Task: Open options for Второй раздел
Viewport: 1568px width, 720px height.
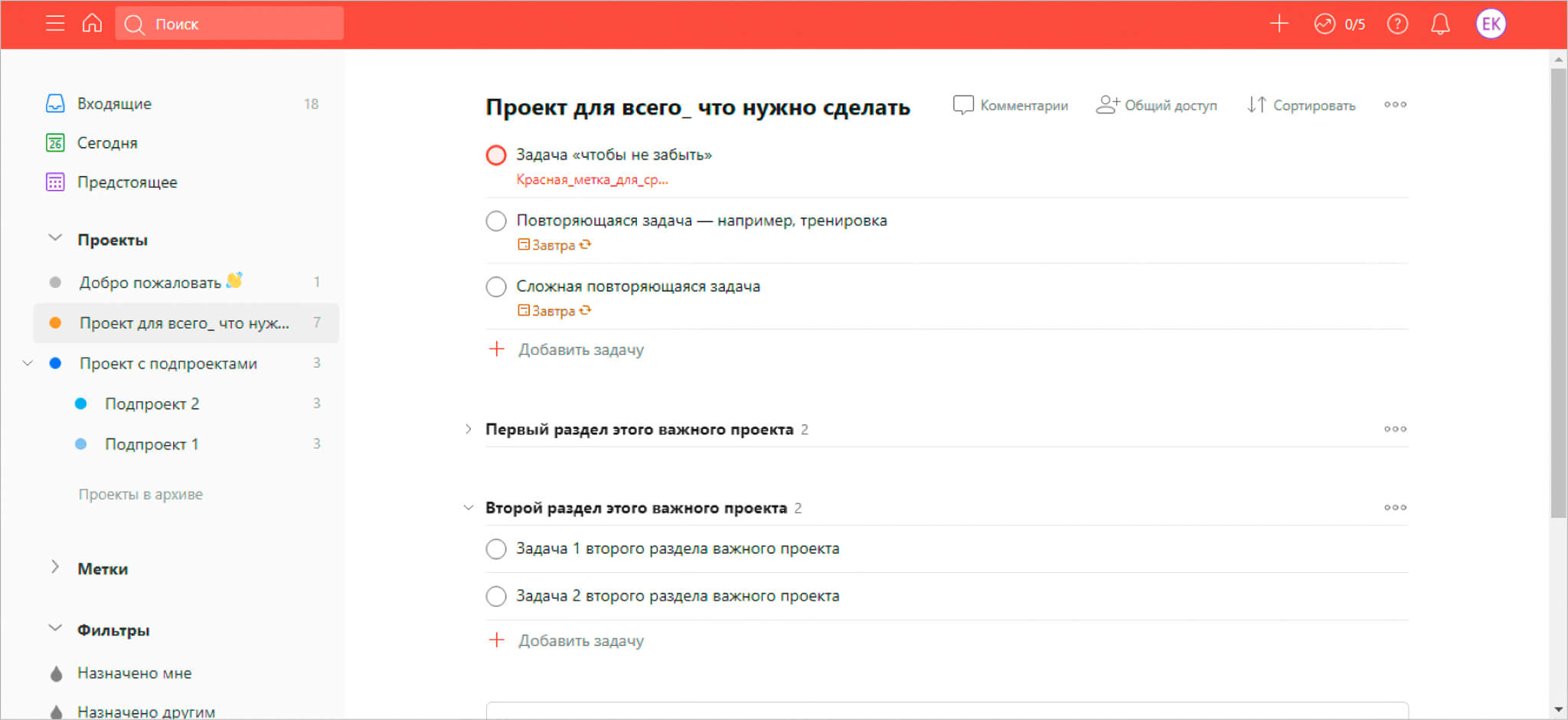Action: click(1395, 508)
